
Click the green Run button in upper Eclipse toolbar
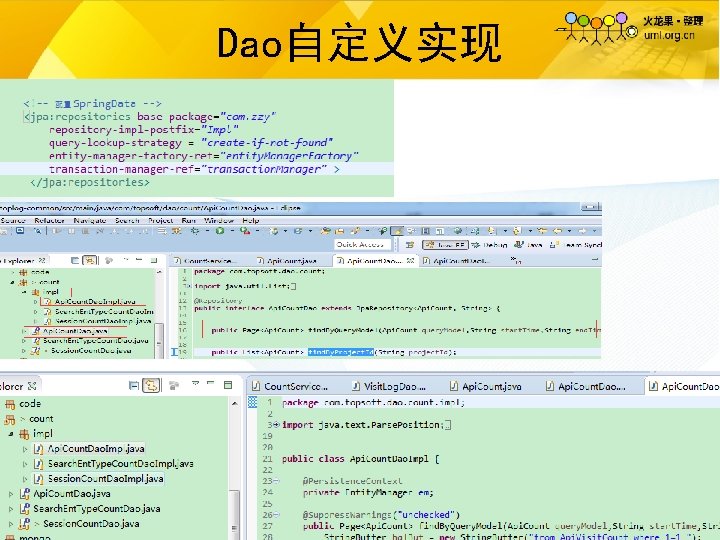click(220, 231)
